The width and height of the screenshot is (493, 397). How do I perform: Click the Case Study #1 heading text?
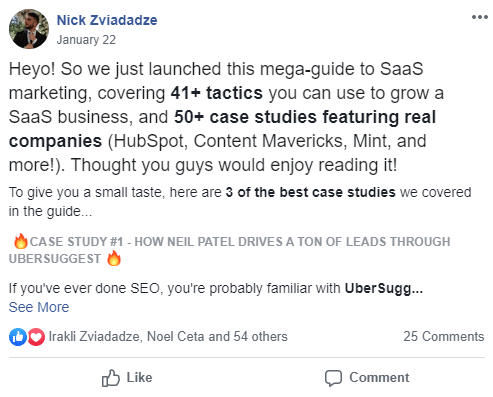point(229,250)
